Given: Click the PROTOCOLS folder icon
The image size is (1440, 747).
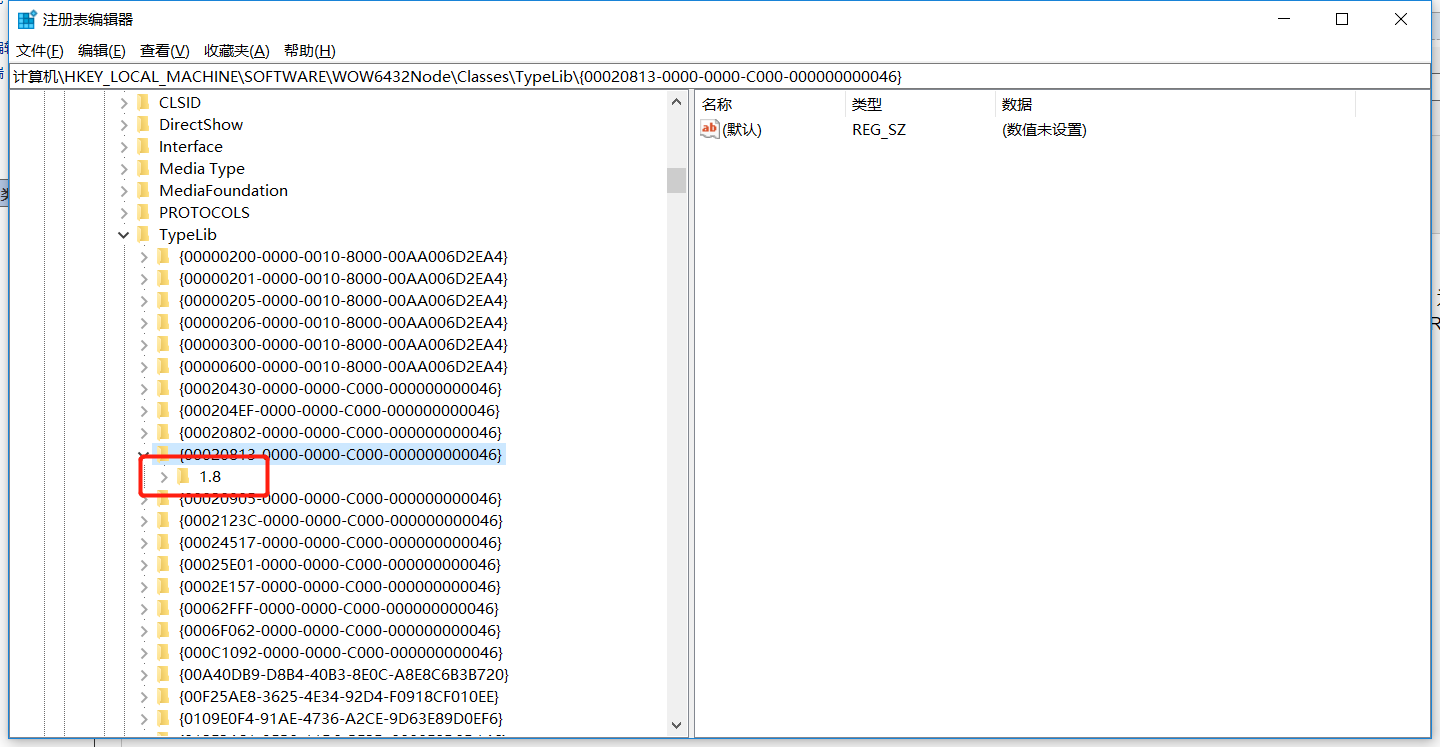Looking at the screenshot, I should point(143,212).
